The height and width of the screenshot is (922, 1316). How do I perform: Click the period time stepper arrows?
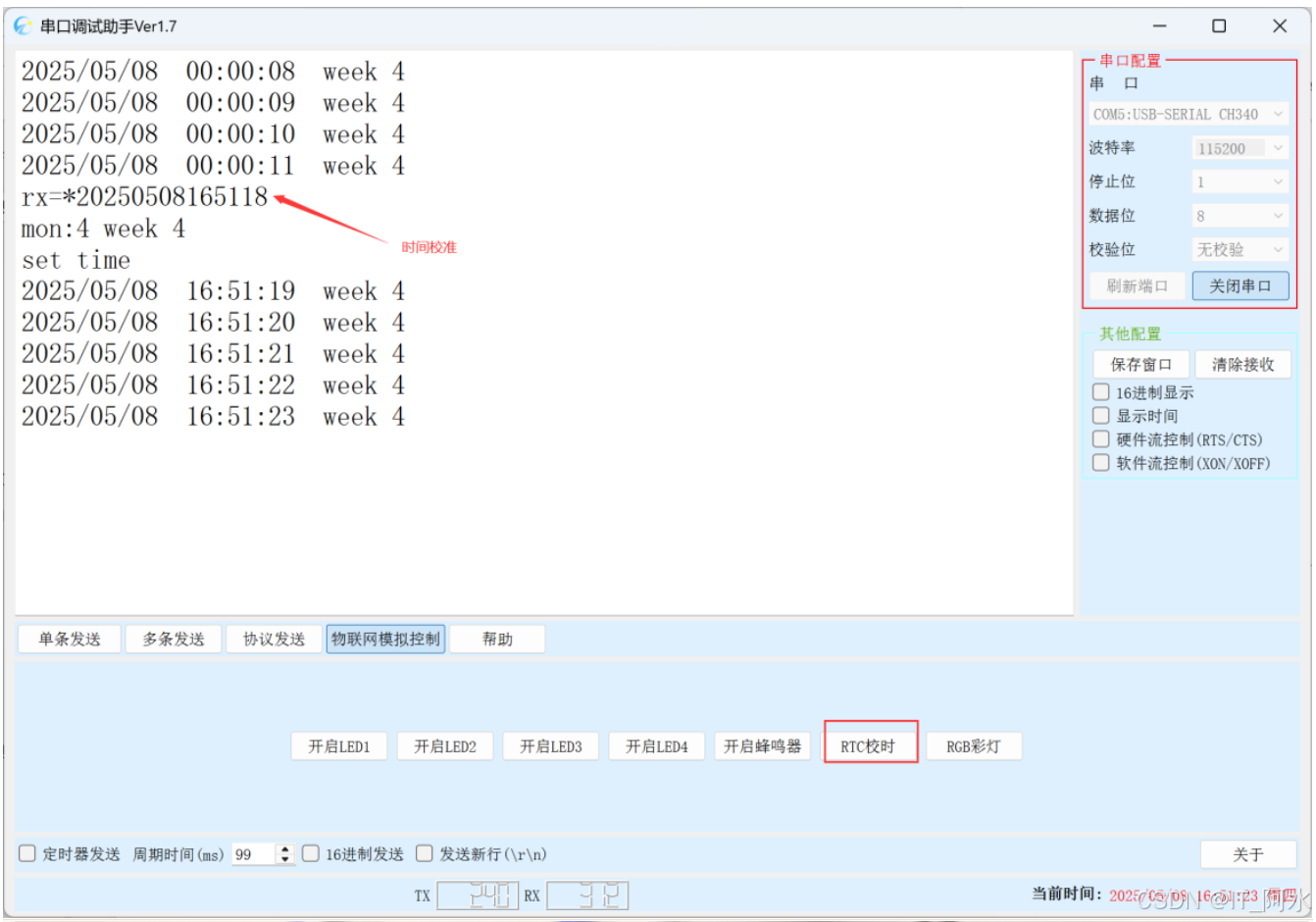tap(285, 854)
